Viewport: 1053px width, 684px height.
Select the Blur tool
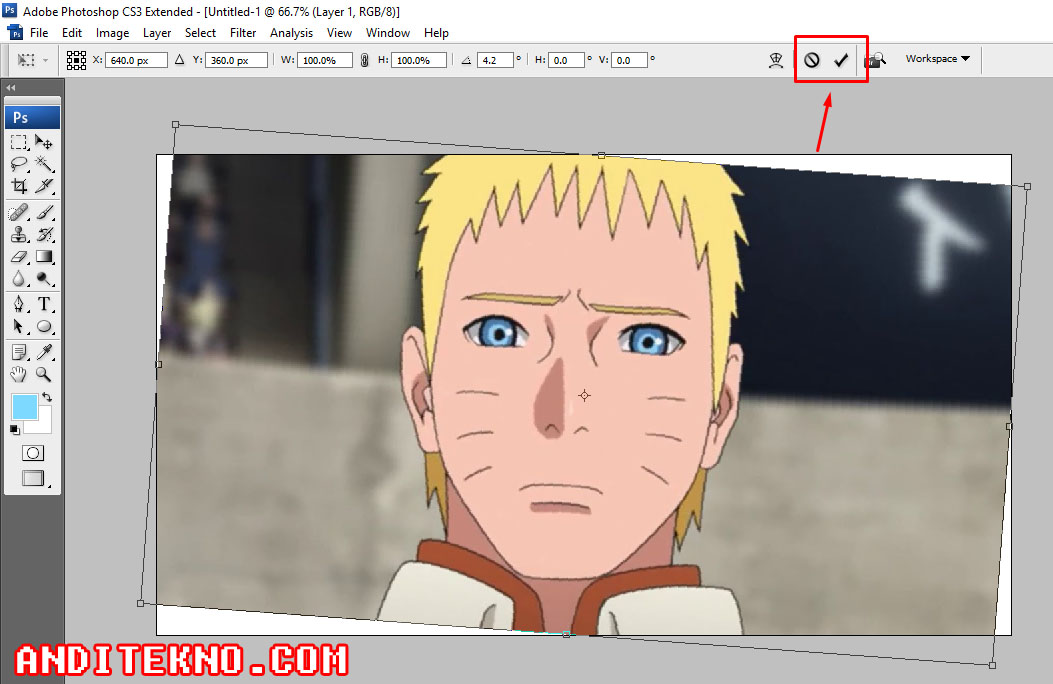point(19,279)
